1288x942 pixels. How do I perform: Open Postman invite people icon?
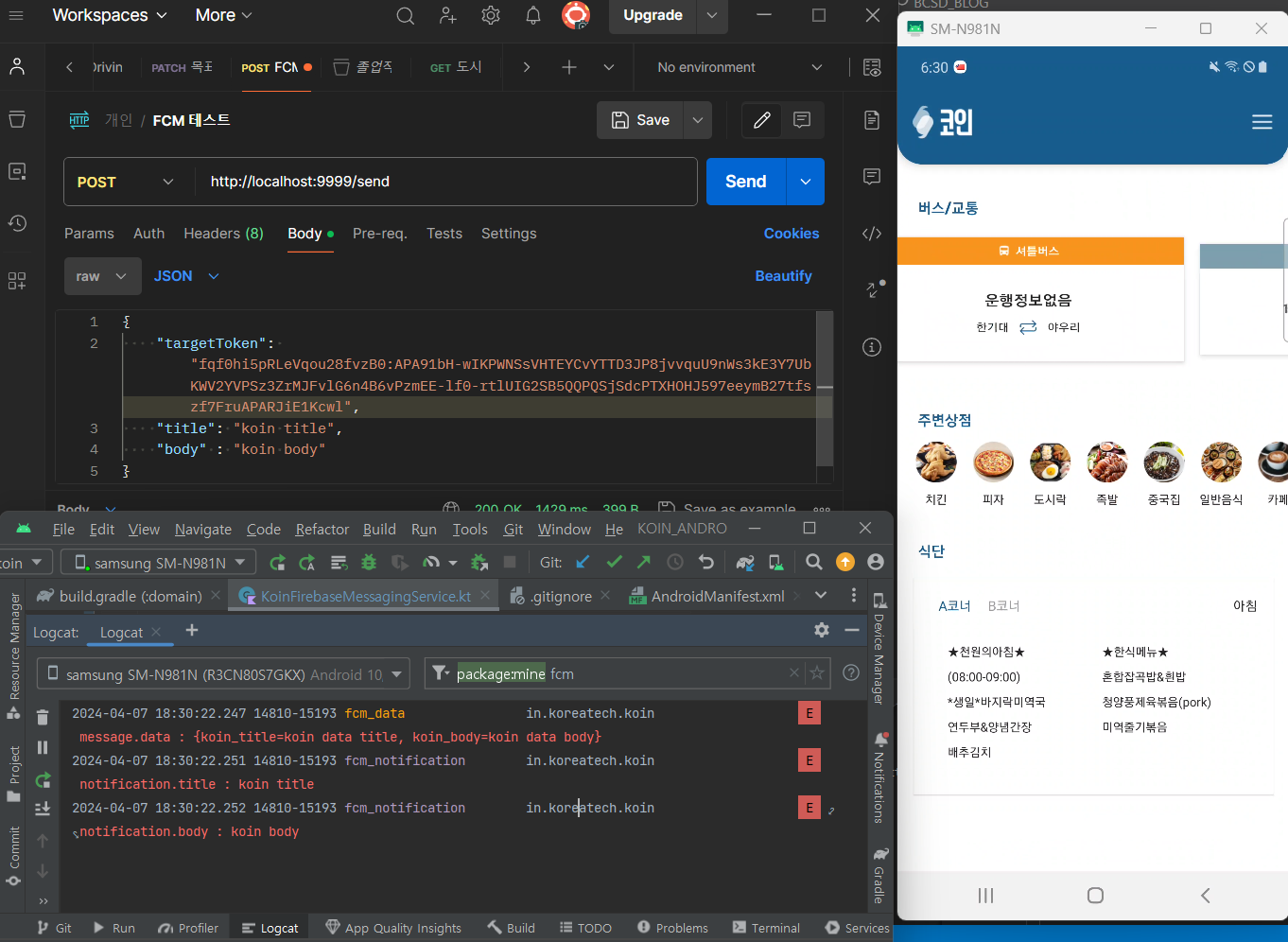click(x=448, y=15)
